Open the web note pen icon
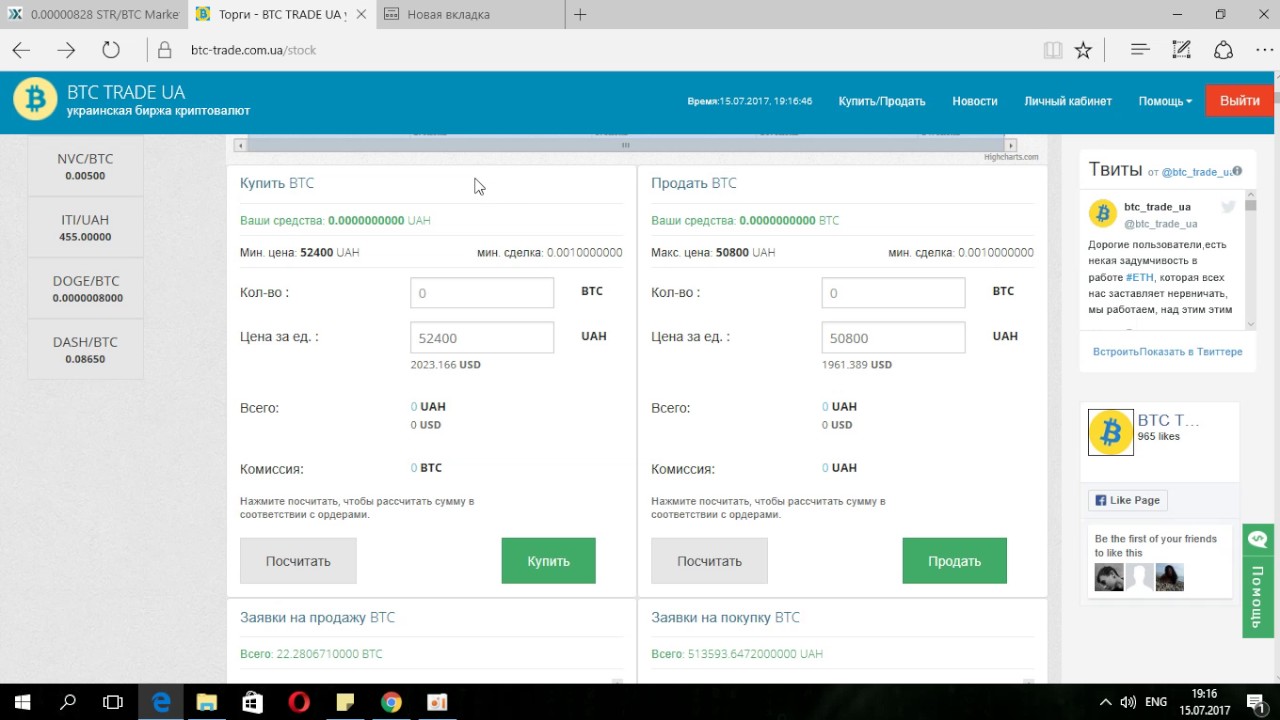 point(1181,50)
